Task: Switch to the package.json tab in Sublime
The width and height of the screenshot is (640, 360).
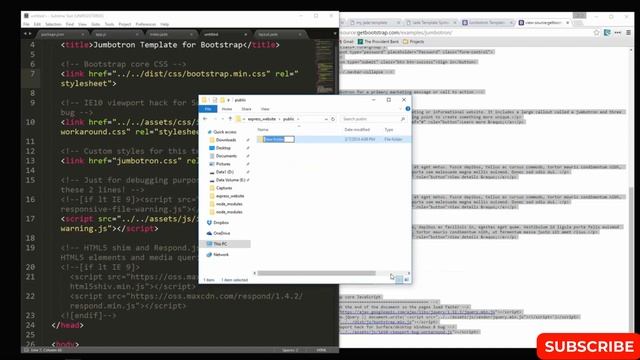Action: pos(61,34)
